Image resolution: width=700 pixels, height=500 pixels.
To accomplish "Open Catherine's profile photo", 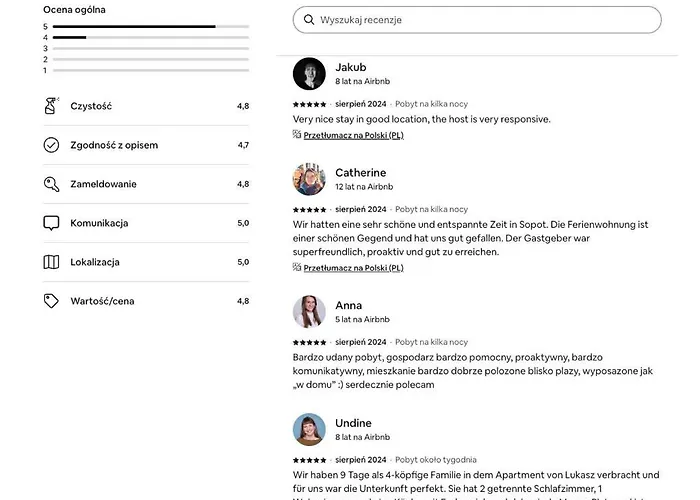I will tap(309, 179).
